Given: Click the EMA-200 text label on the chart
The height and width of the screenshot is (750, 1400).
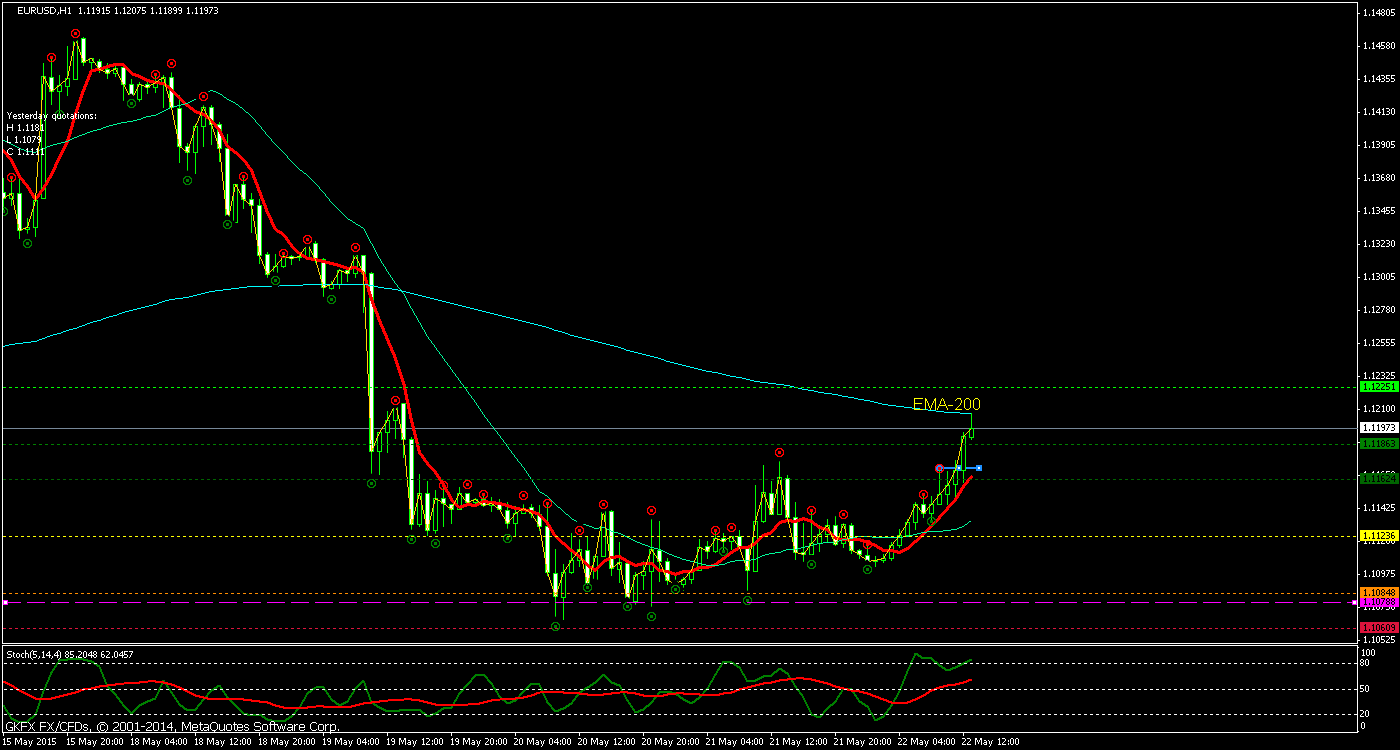Looking at the screenshot, I should tap(947, 406).
